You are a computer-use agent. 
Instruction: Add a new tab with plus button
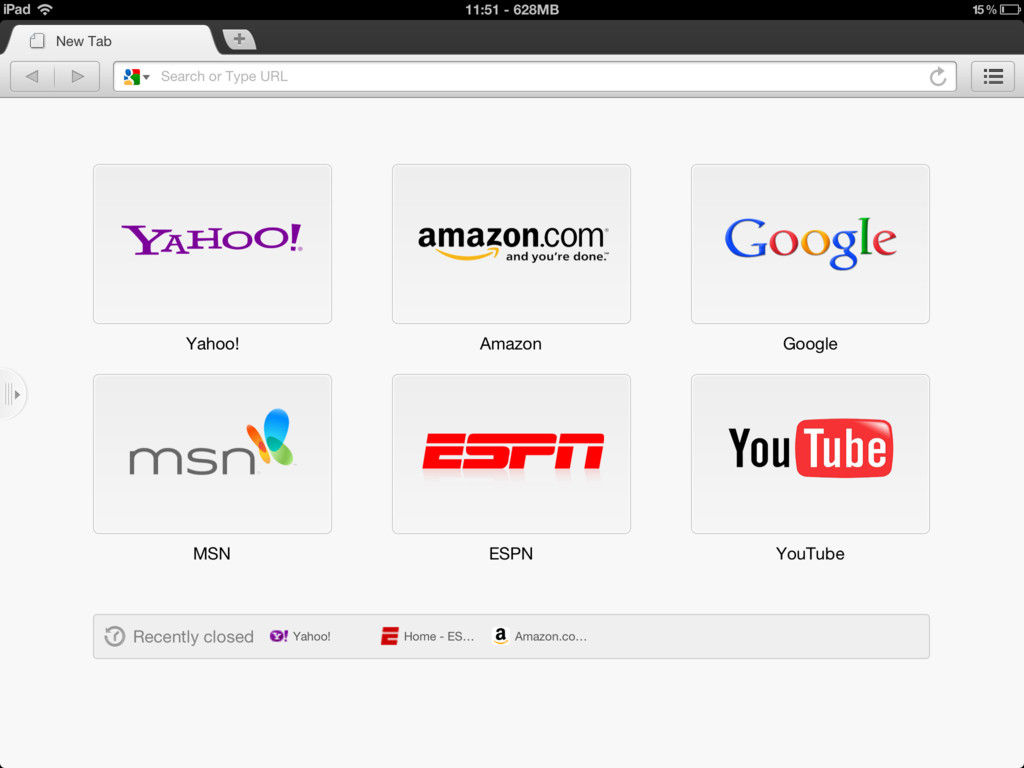(x=239, y=39)
